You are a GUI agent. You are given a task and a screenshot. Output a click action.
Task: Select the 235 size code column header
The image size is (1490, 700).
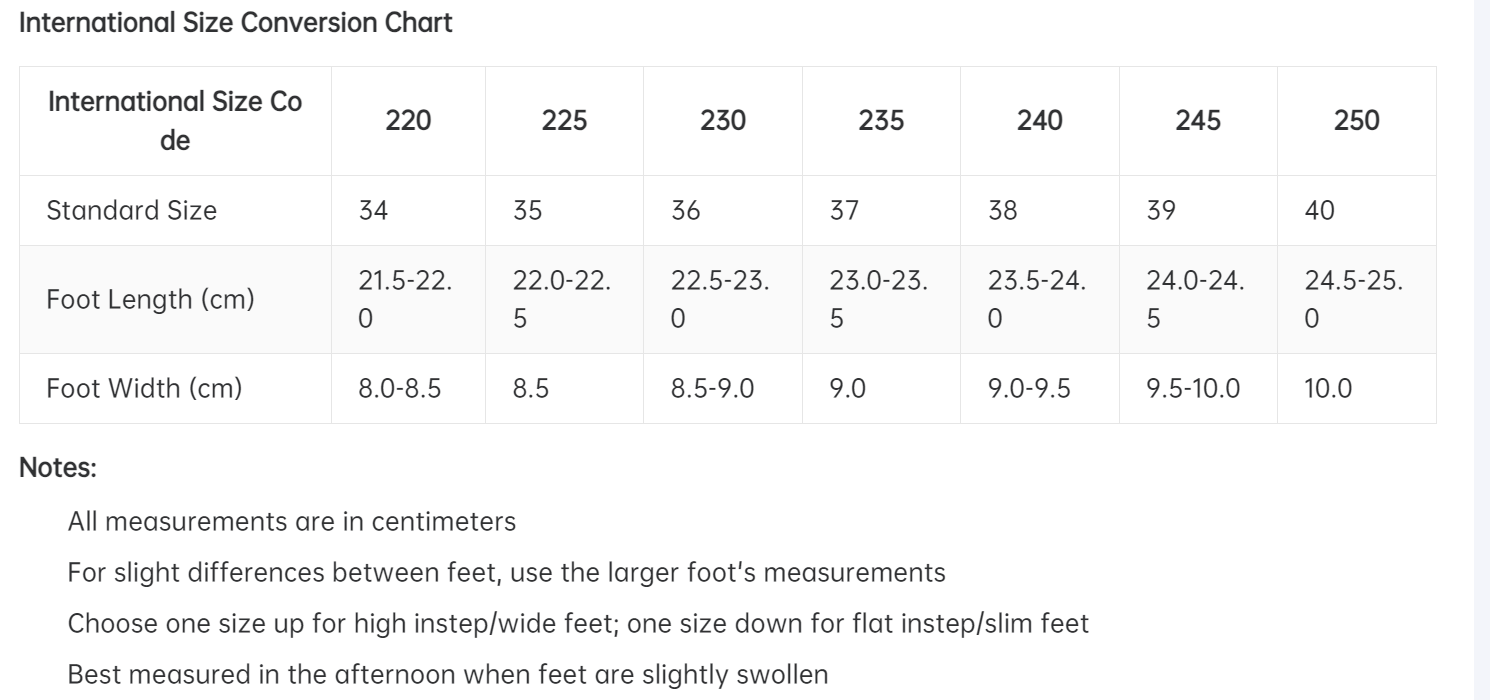pyautogui.click(x=881, y=121)
